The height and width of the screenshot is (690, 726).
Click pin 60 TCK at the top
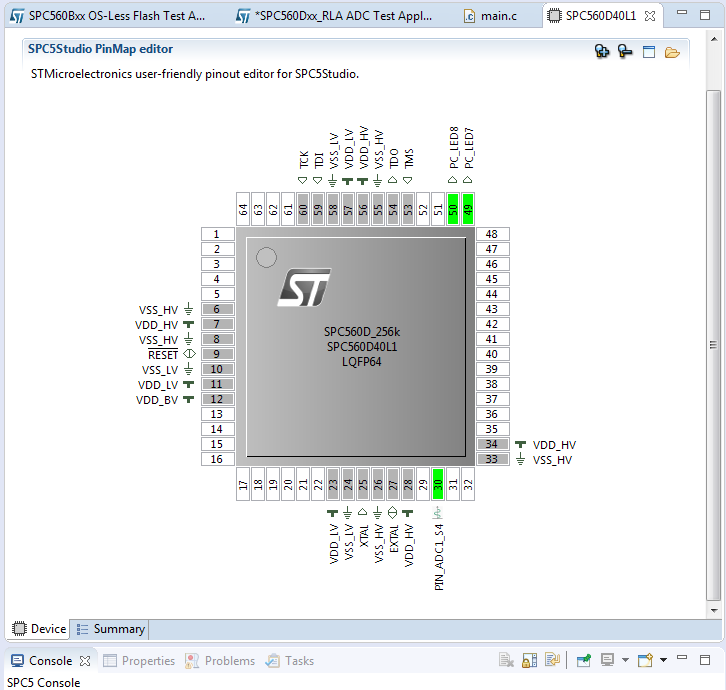[303, 209]
